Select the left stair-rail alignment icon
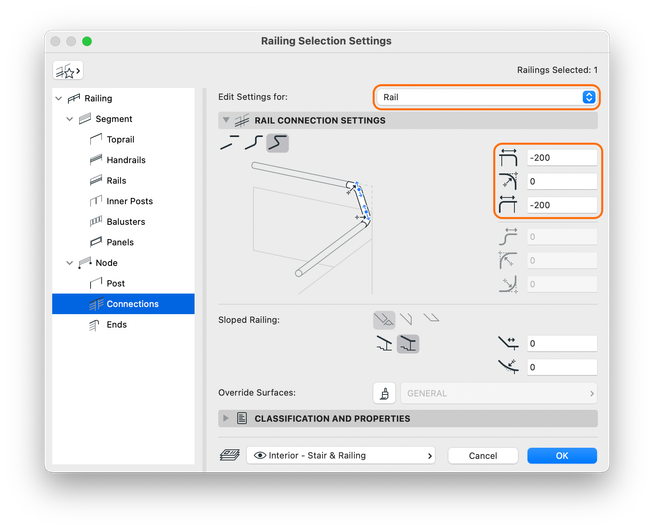The width and height of the screenshot is (654, 531). [x=384, y=344]
